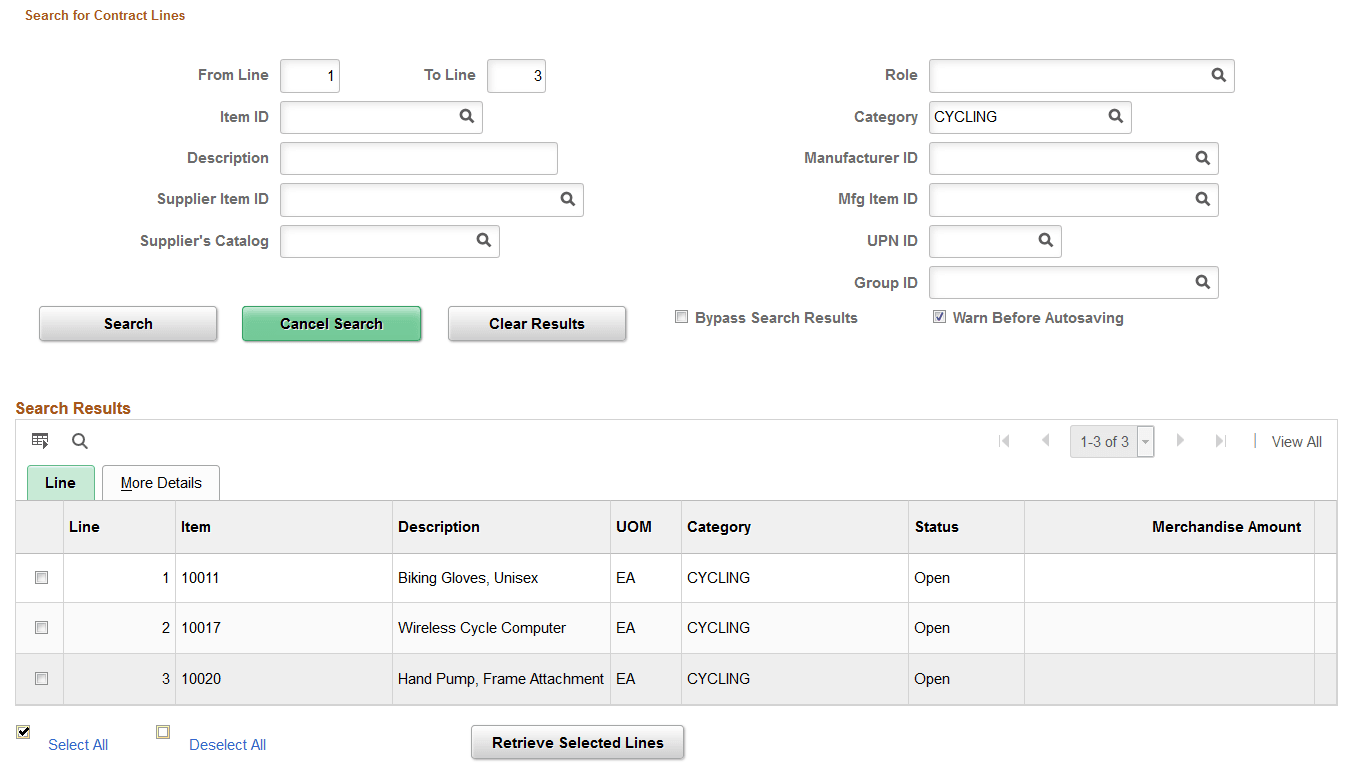The height and width of the screenshot is (769, 1356).
Task: Enable the Bypass Search Results checkbox
Action: (681, 316)
